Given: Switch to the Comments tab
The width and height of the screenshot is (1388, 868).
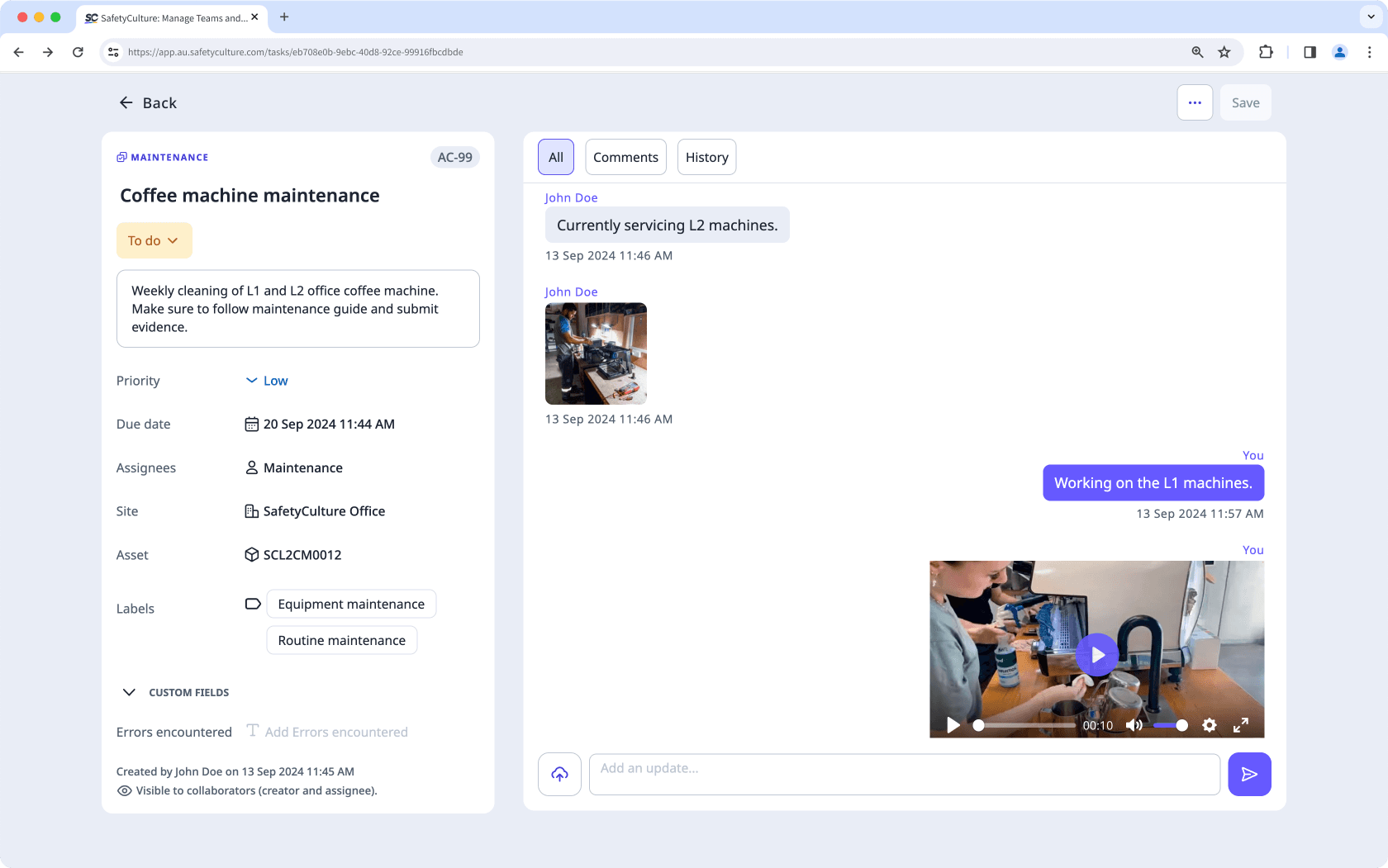Looking at the screenshot, I should pos(625,157).
